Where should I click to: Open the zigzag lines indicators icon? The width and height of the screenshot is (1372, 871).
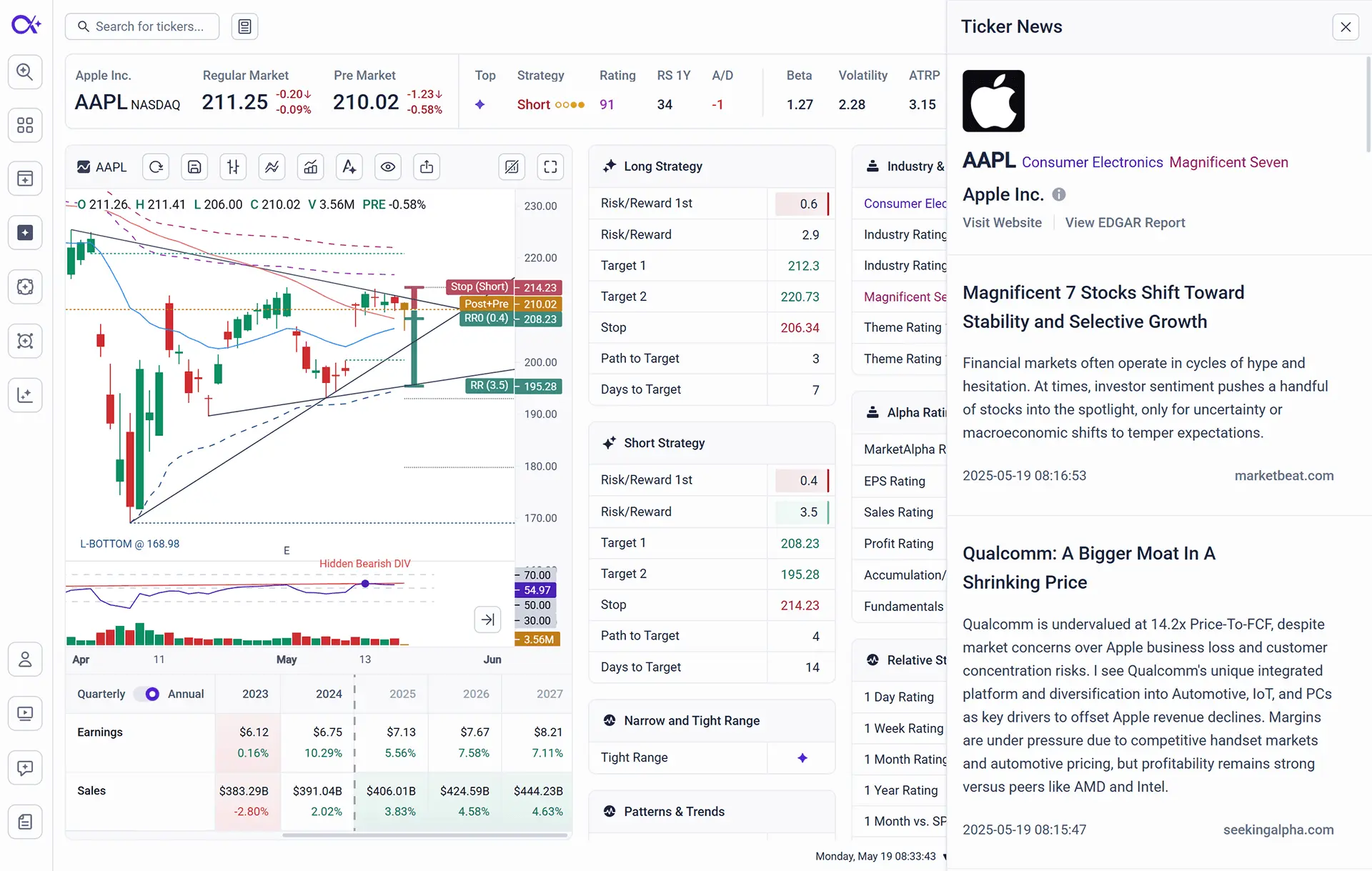[272, 166]
